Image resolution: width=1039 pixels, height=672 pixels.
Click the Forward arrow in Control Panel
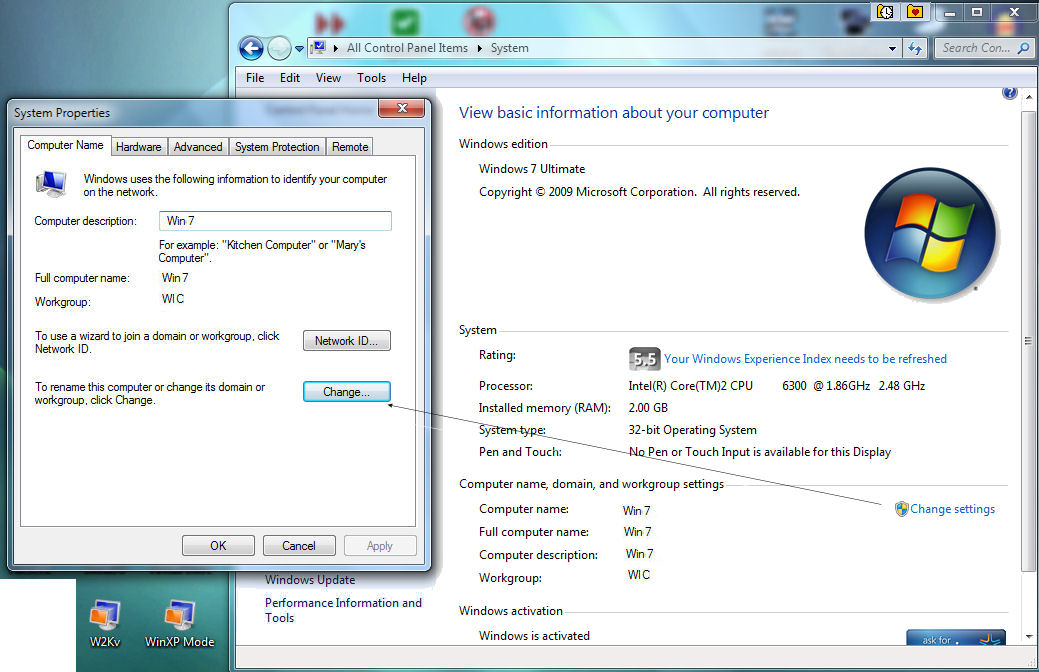[279, 48]
